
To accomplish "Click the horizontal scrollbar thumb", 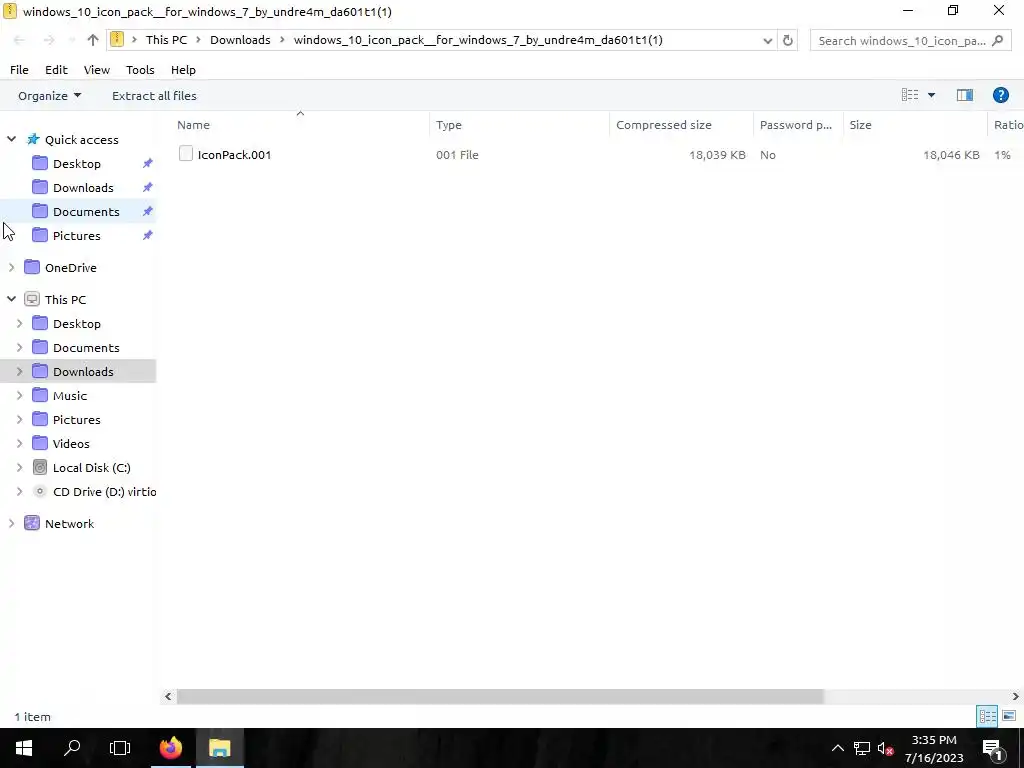I will pyautogui.click(x=500, y=696).
